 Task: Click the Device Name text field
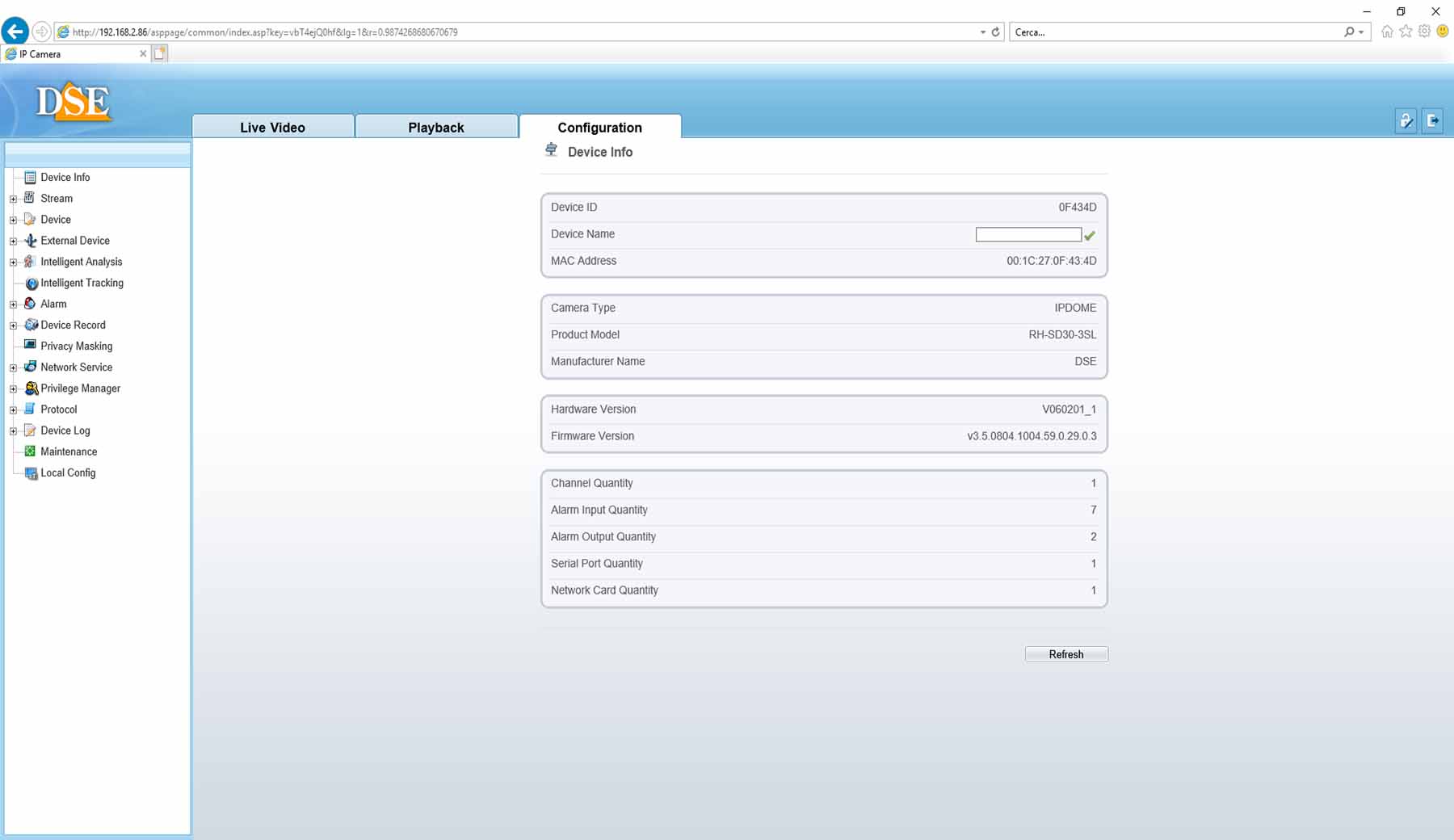pos(1027,235)
